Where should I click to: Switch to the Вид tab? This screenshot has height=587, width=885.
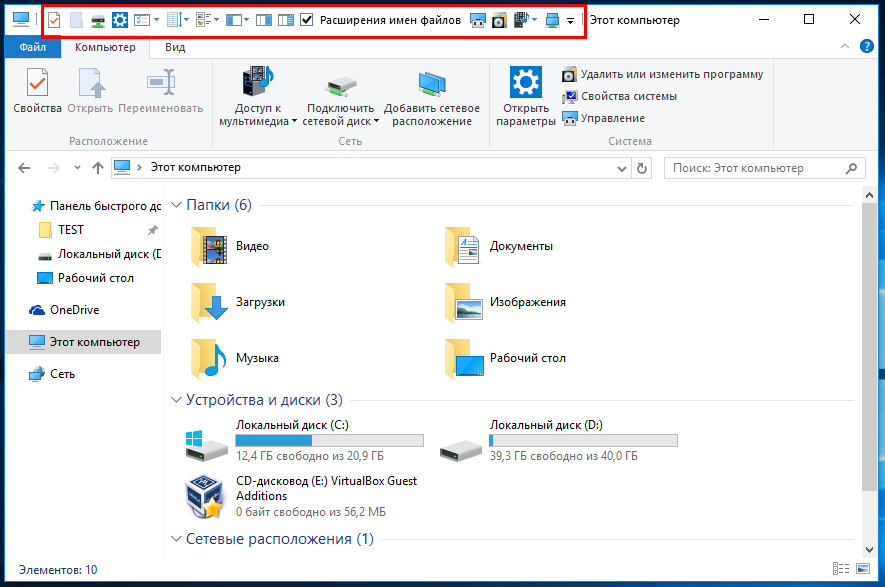pyautogui.click(x=175, y=47)
